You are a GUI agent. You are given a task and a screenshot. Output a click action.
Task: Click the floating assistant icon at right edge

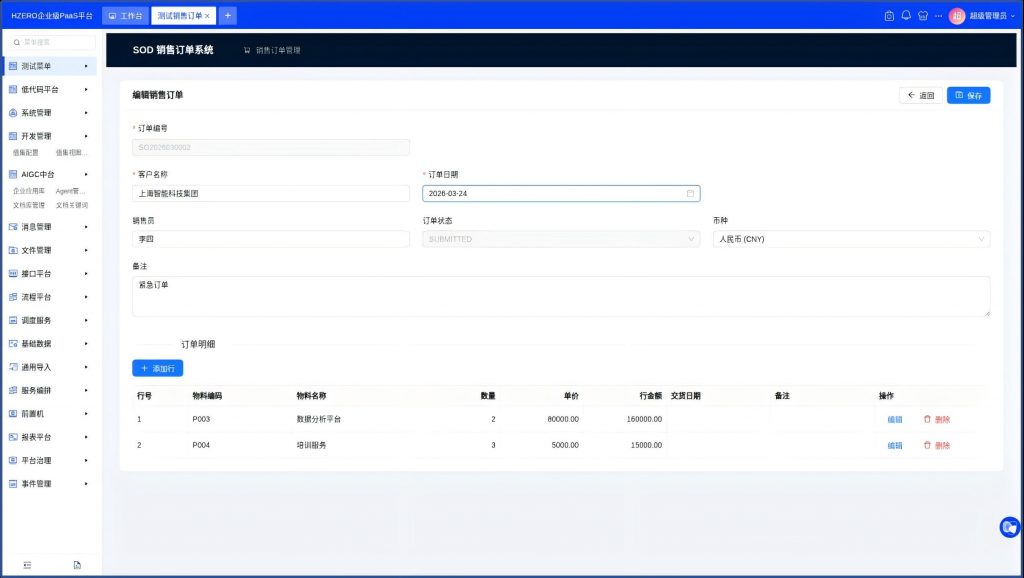click(1010, 527)
